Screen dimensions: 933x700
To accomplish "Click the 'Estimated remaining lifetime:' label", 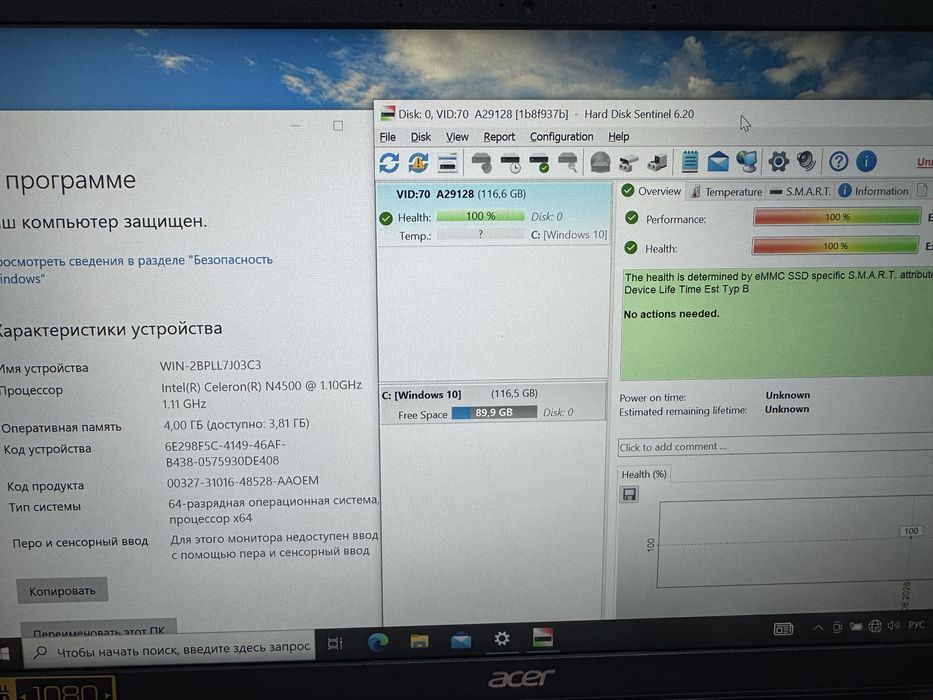I will click(x=682, y=411).
